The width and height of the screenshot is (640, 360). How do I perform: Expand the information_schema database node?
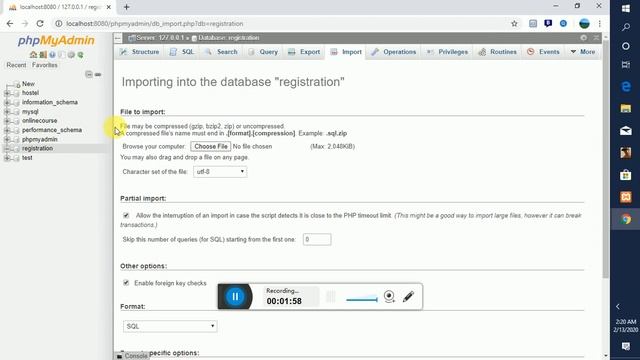tap(7, 102)
